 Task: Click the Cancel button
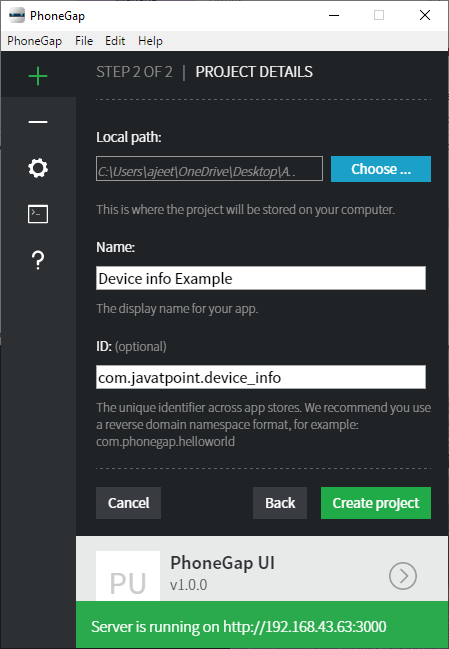click(x=128, y=503)
